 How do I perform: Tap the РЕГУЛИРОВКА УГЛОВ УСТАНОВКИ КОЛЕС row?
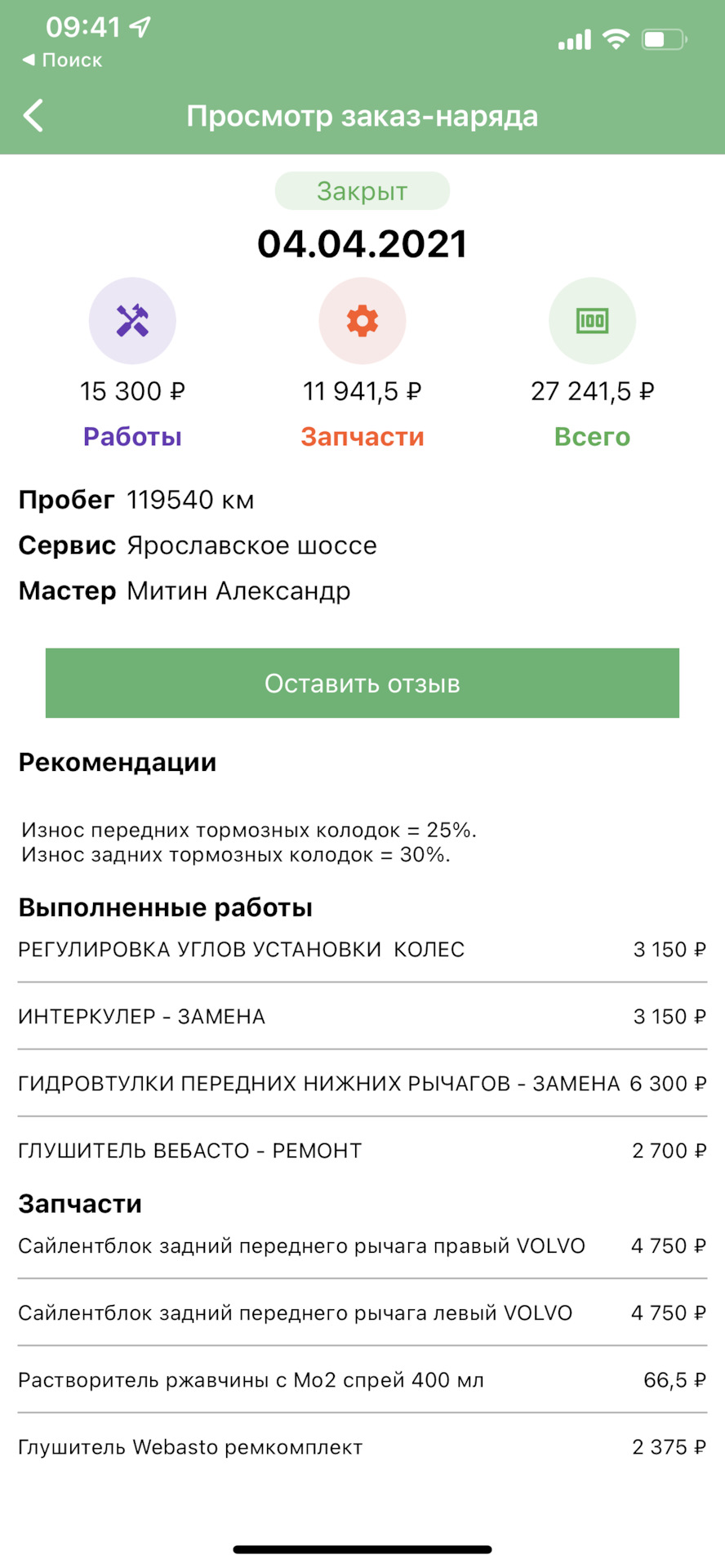coord(362,950)
